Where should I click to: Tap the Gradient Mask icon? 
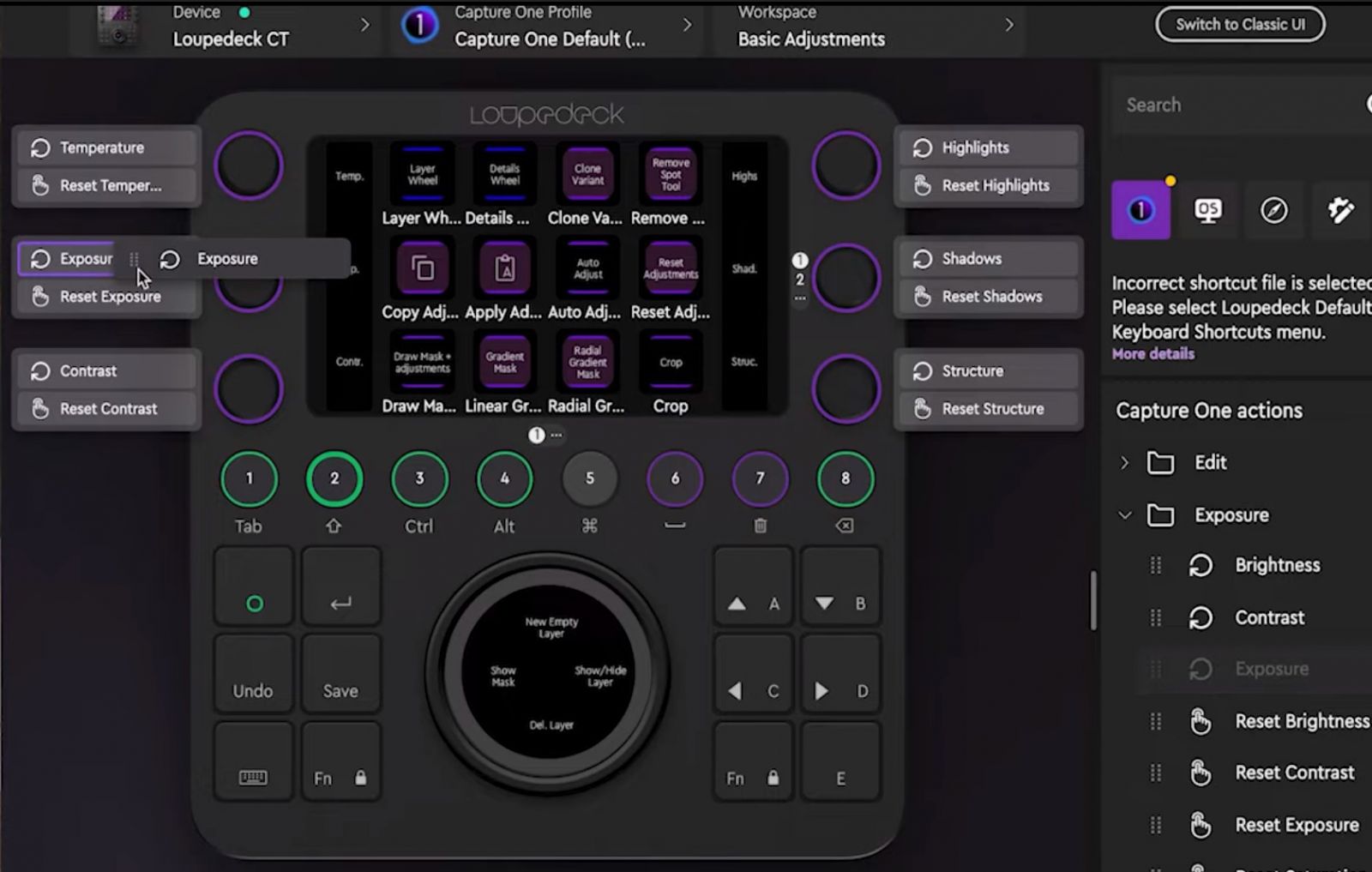point(504,360)
